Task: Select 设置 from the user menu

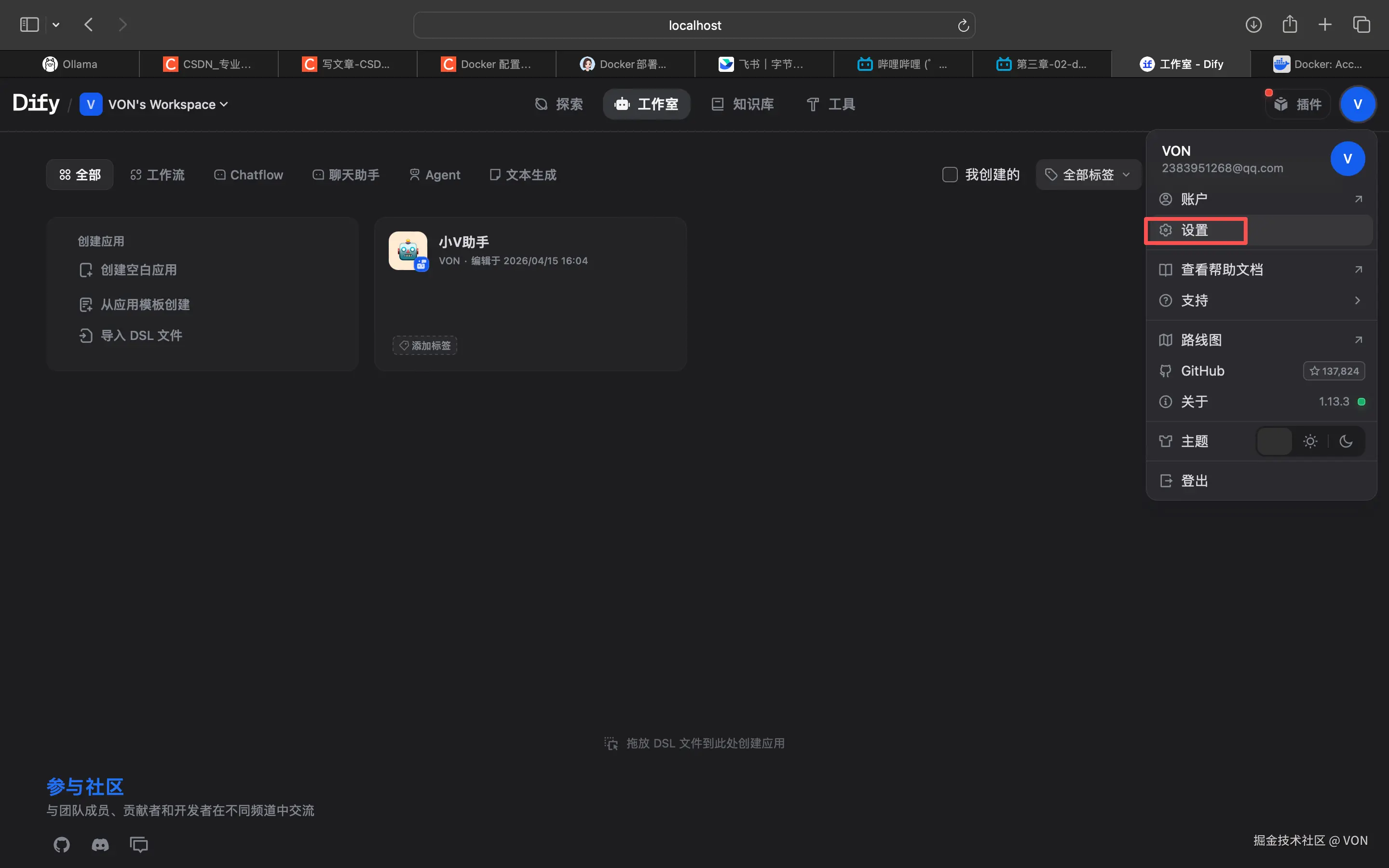Action: [1195, 230]
